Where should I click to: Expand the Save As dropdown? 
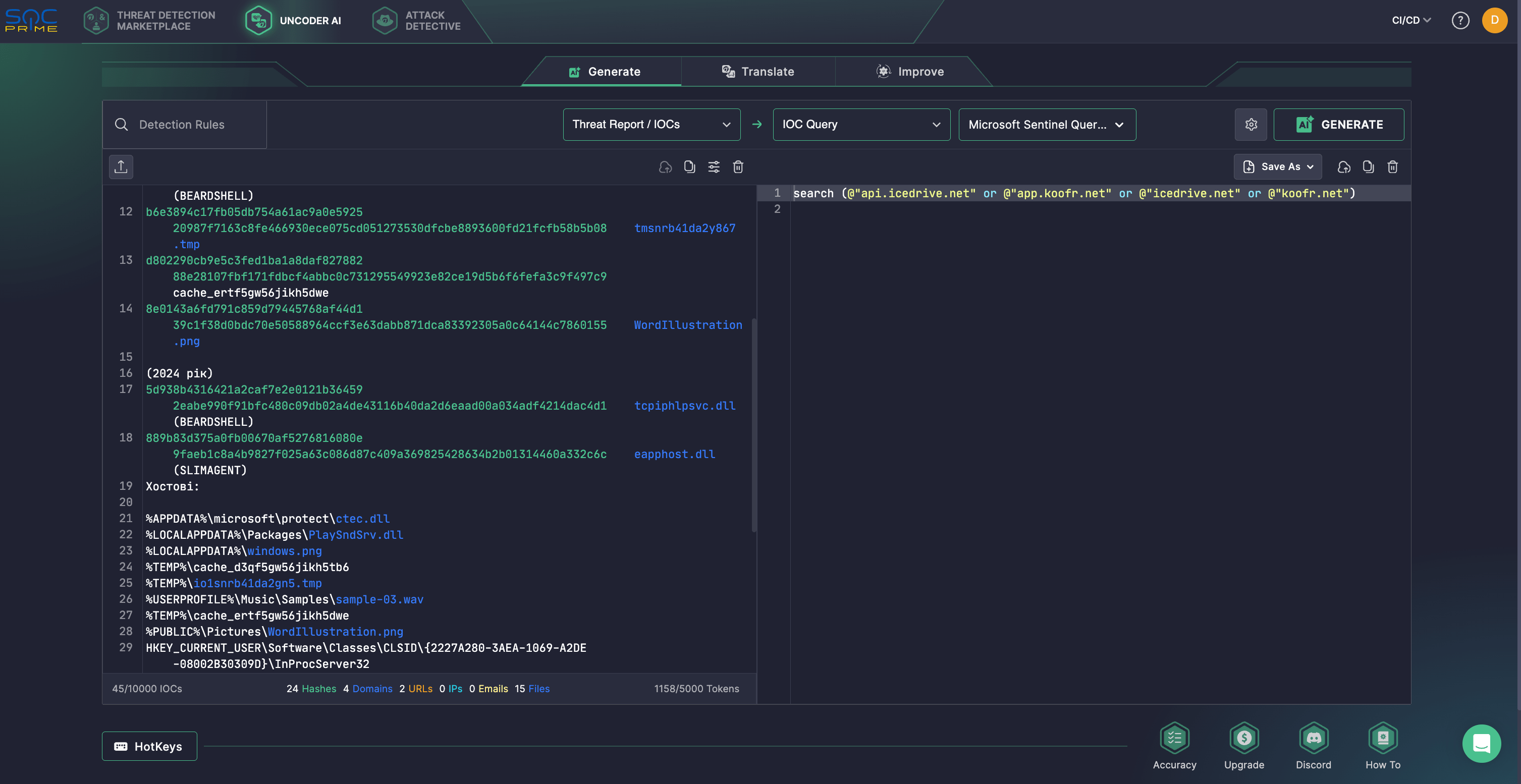[x=1278, y=167]
